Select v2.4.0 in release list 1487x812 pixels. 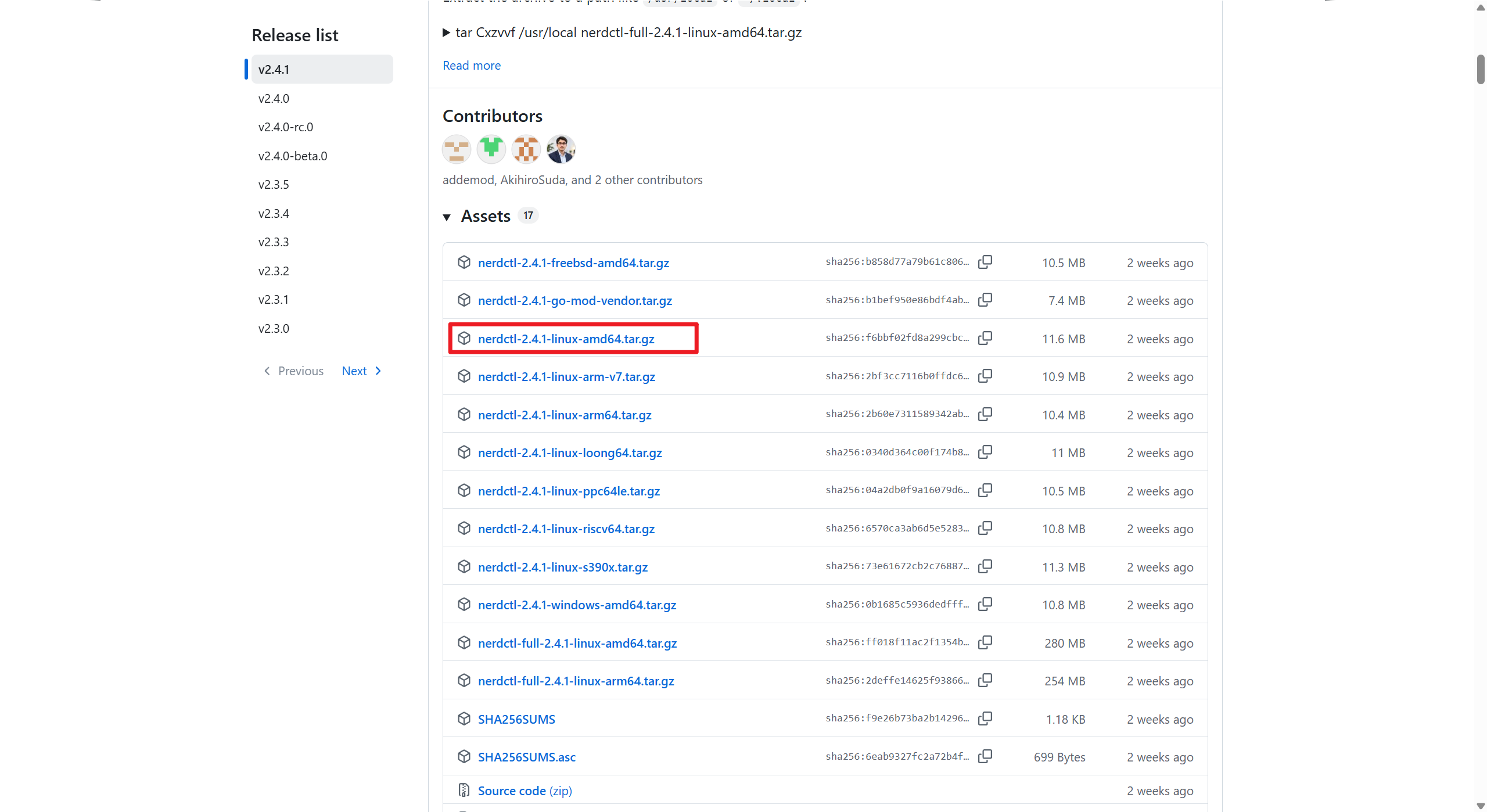274,98
